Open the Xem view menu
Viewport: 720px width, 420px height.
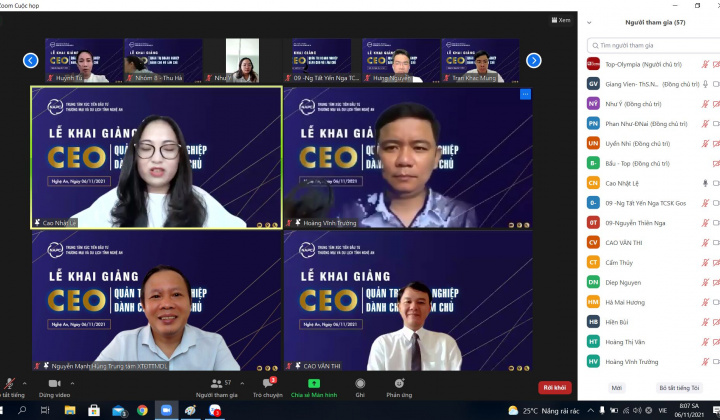coord(563,19)
